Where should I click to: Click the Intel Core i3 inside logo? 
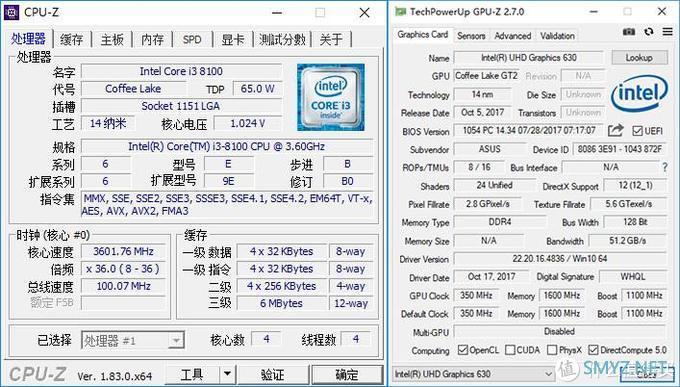tap(330, 97)
